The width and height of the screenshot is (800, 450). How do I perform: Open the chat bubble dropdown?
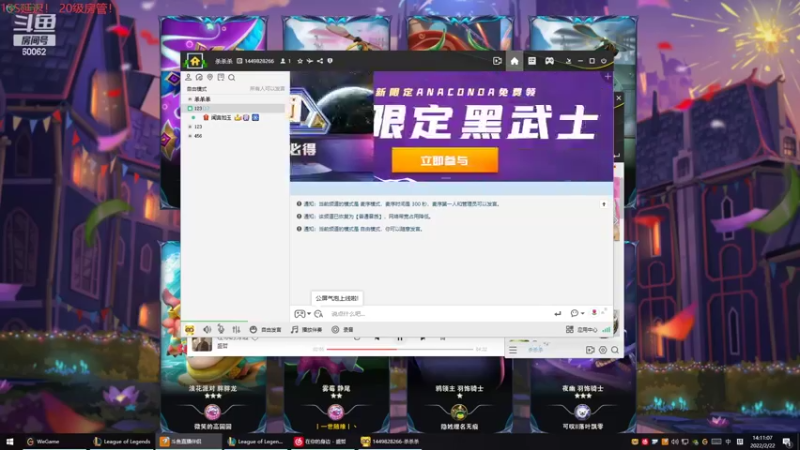tap(577, 313)
